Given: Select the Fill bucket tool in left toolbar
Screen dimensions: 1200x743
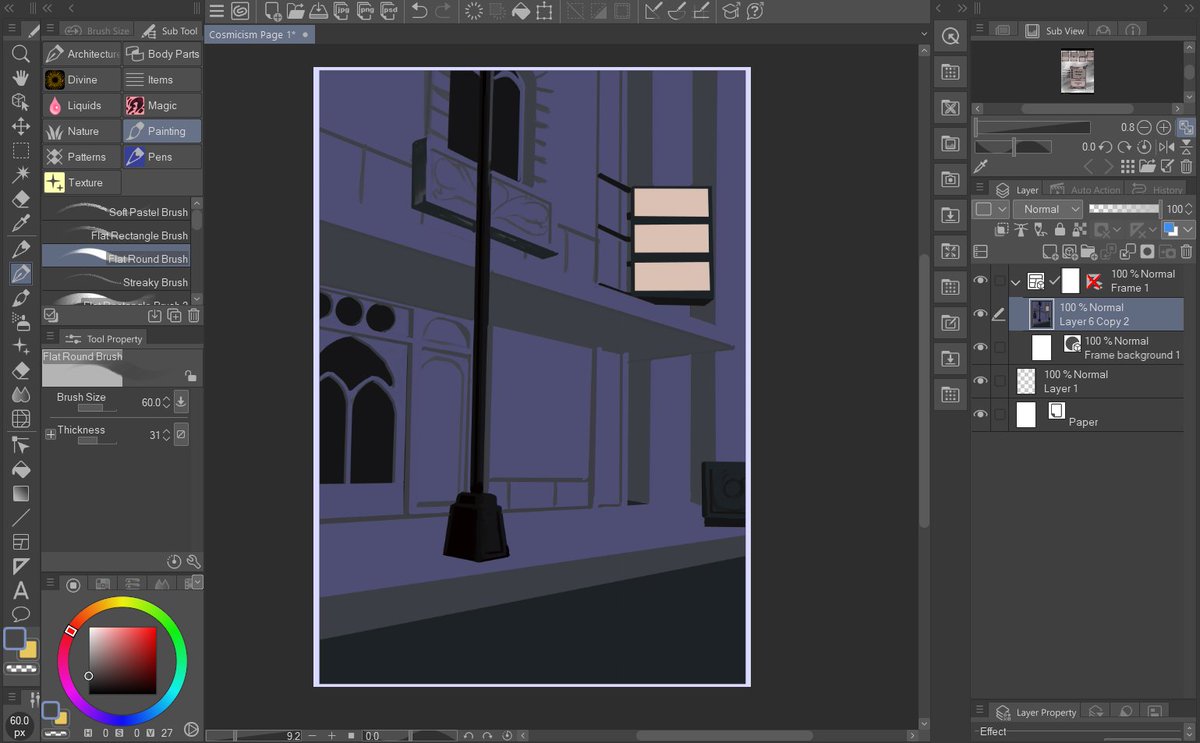Looking at the screenshot, I should (20, 468).
